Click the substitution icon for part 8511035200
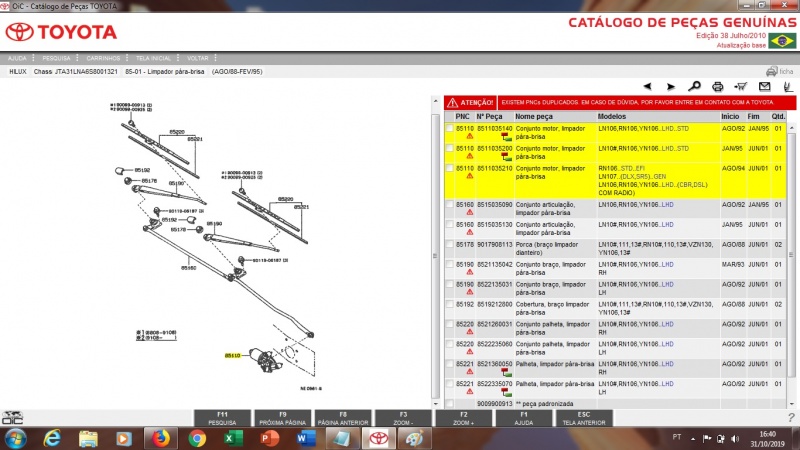The height and width of the screenshot is (450, 800). coord(506,157)
